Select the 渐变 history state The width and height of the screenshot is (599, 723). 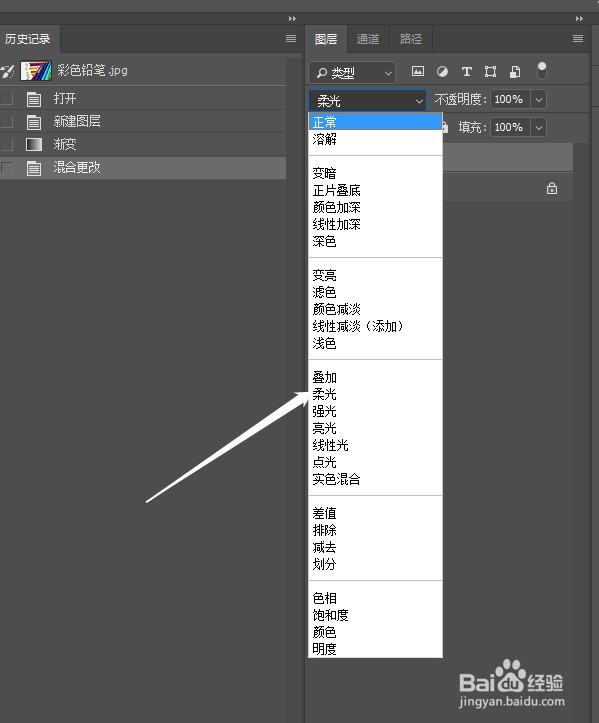[x=143, y=144]
